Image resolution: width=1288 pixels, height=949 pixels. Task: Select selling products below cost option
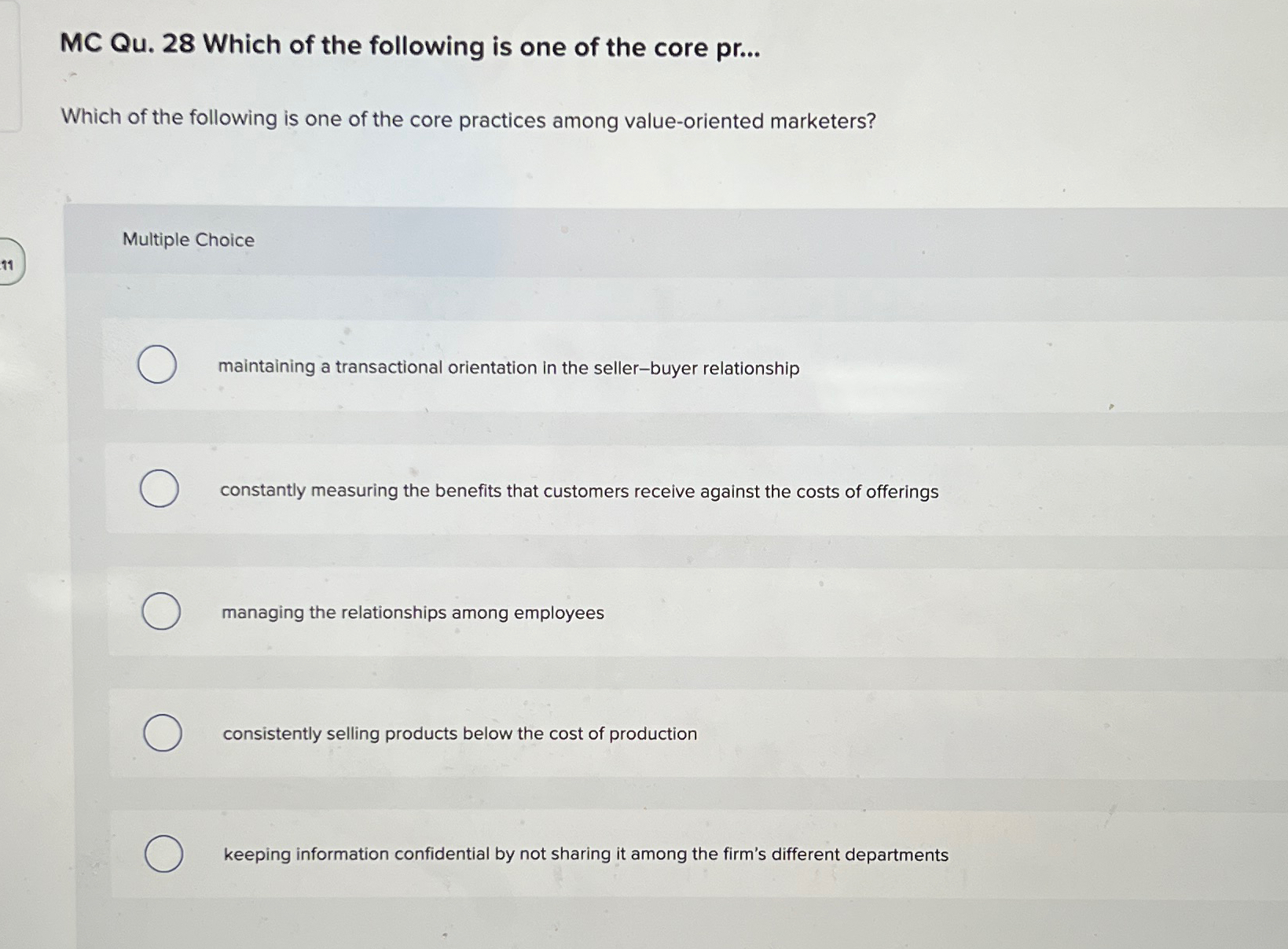[x=458, y=734]
